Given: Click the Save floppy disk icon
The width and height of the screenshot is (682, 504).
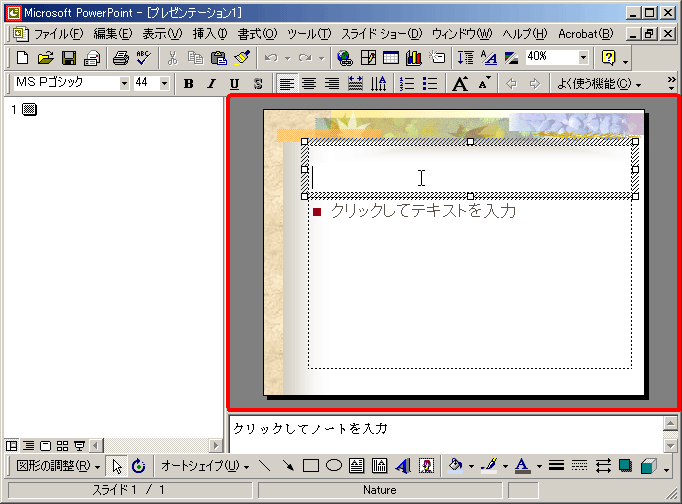Looking at the screenshot, I should (69, 58).
